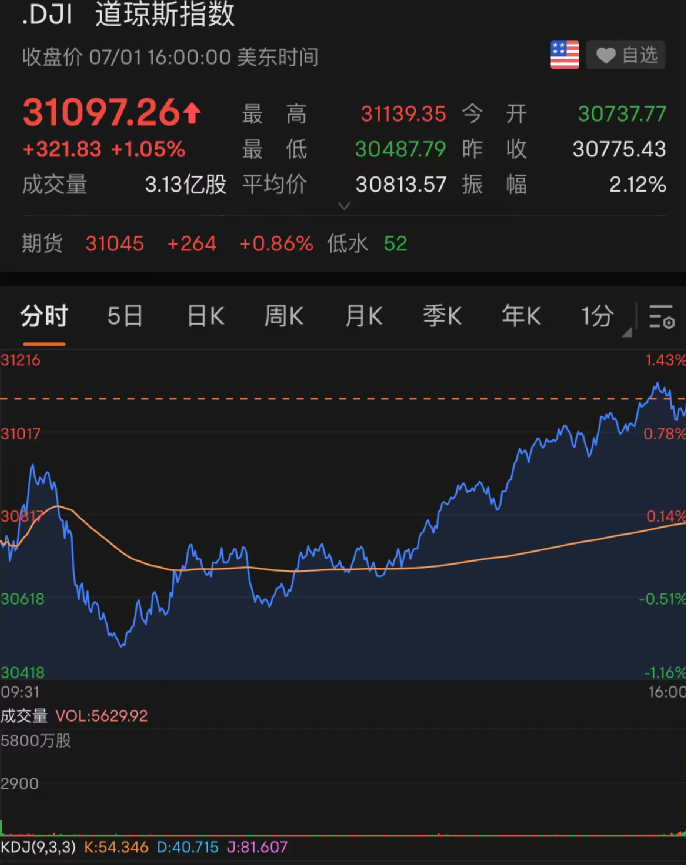Open the 日K chart tab
Viewport: 686px width, 865px height.
[x=206, y=317]
